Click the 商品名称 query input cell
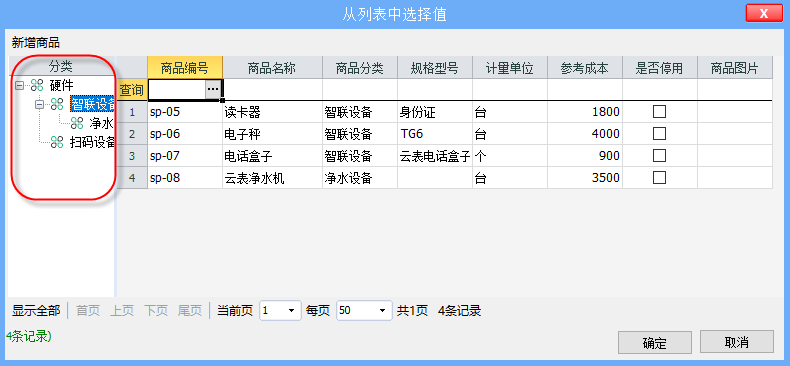 point(272,90)
